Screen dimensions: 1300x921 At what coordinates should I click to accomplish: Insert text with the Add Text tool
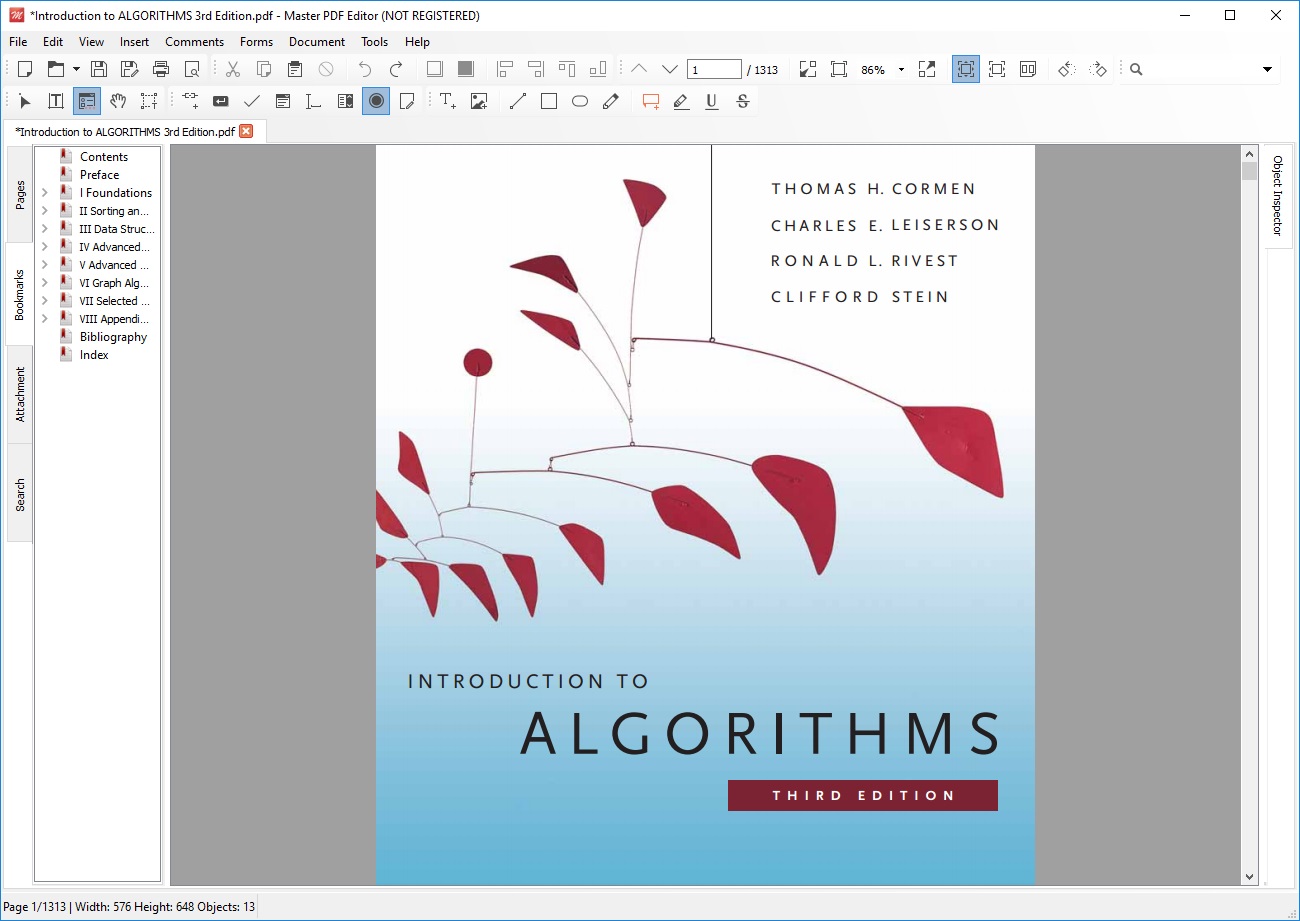pyautogui.click(x=448, y=101)
